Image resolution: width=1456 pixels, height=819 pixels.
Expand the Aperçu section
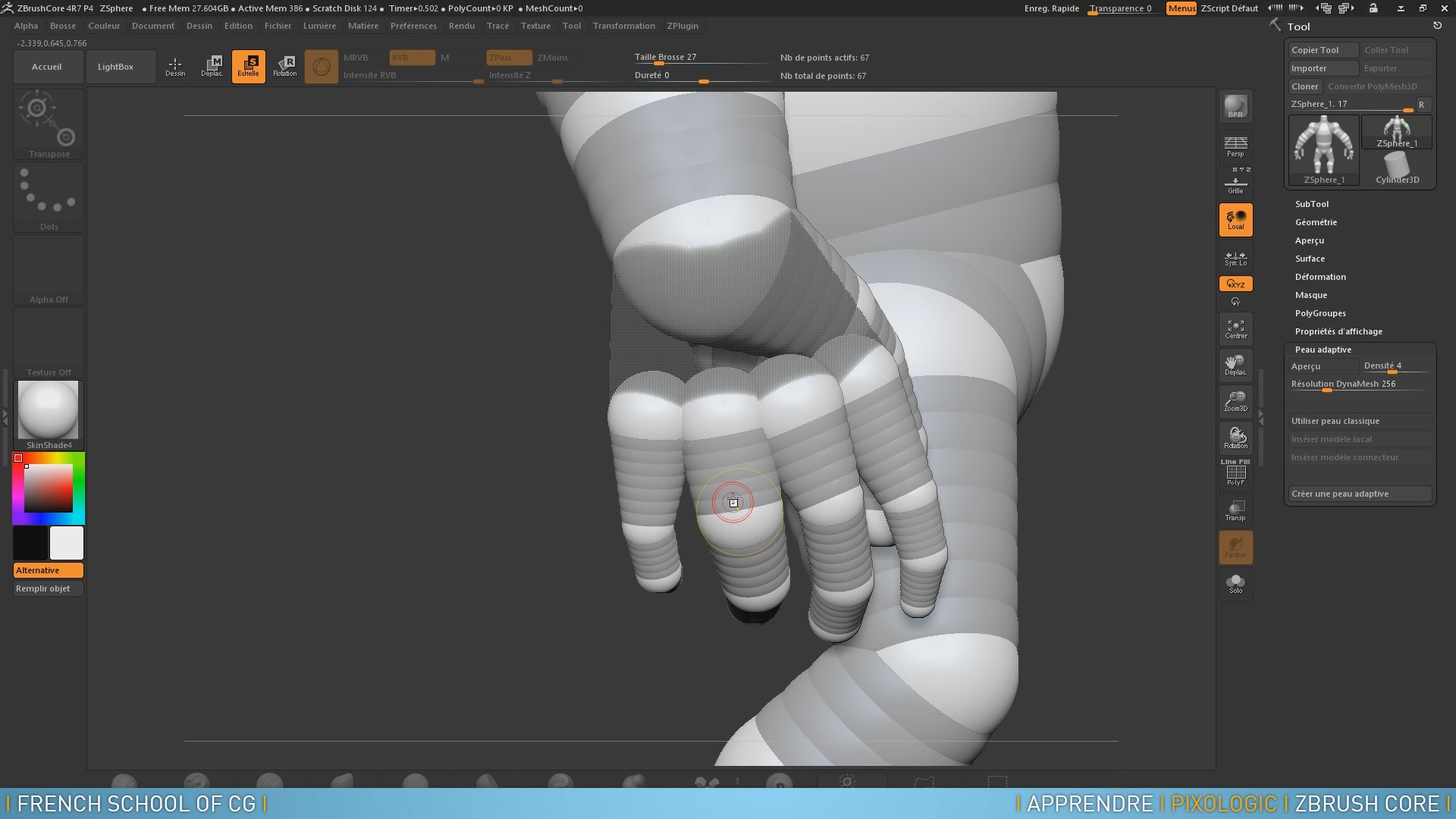pos(1310,240)
